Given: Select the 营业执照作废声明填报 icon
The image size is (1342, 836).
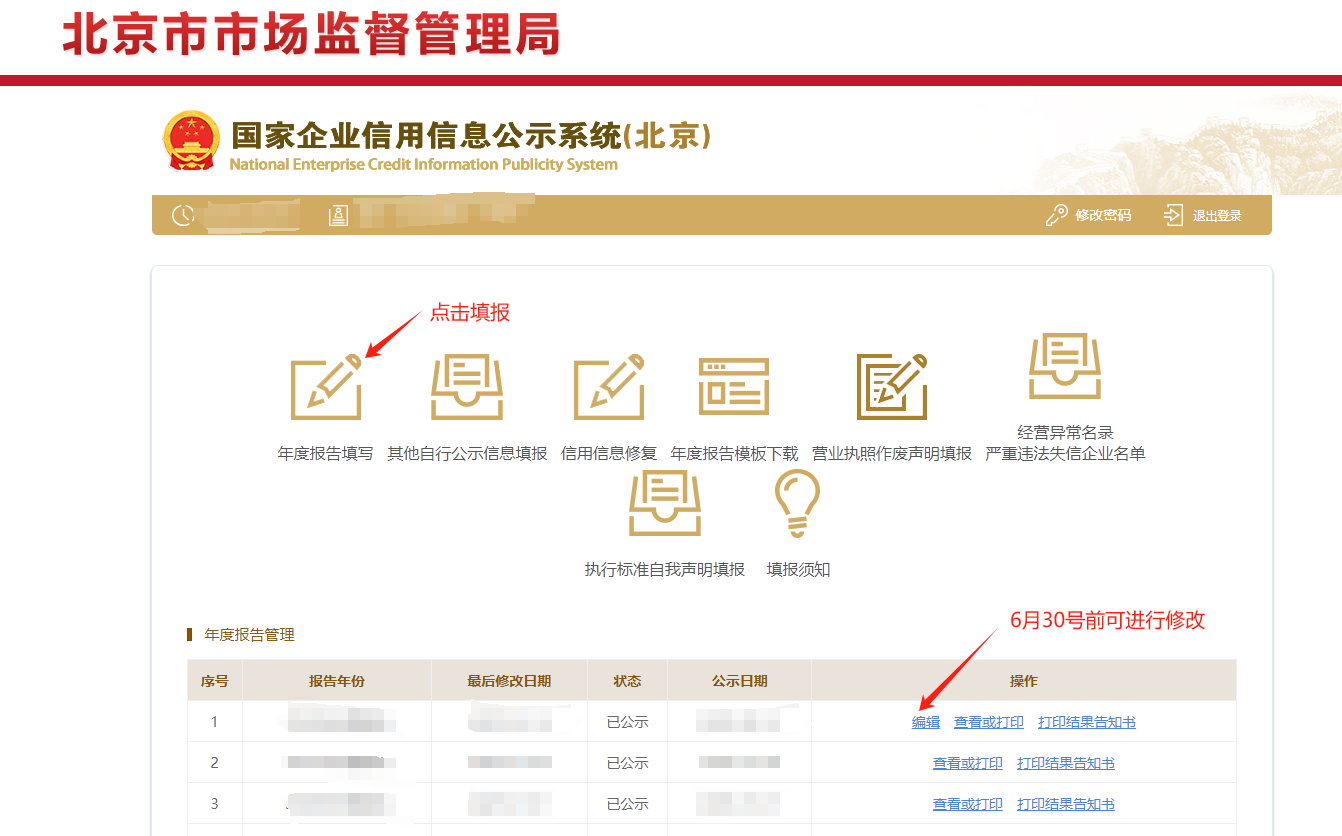Looking at the screenshot, I should [x=891, y=385].
